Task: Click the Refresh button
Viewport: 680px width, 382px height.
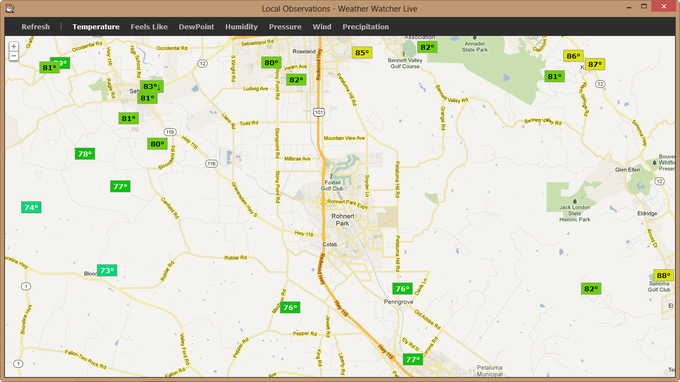Action: point(36,27)
